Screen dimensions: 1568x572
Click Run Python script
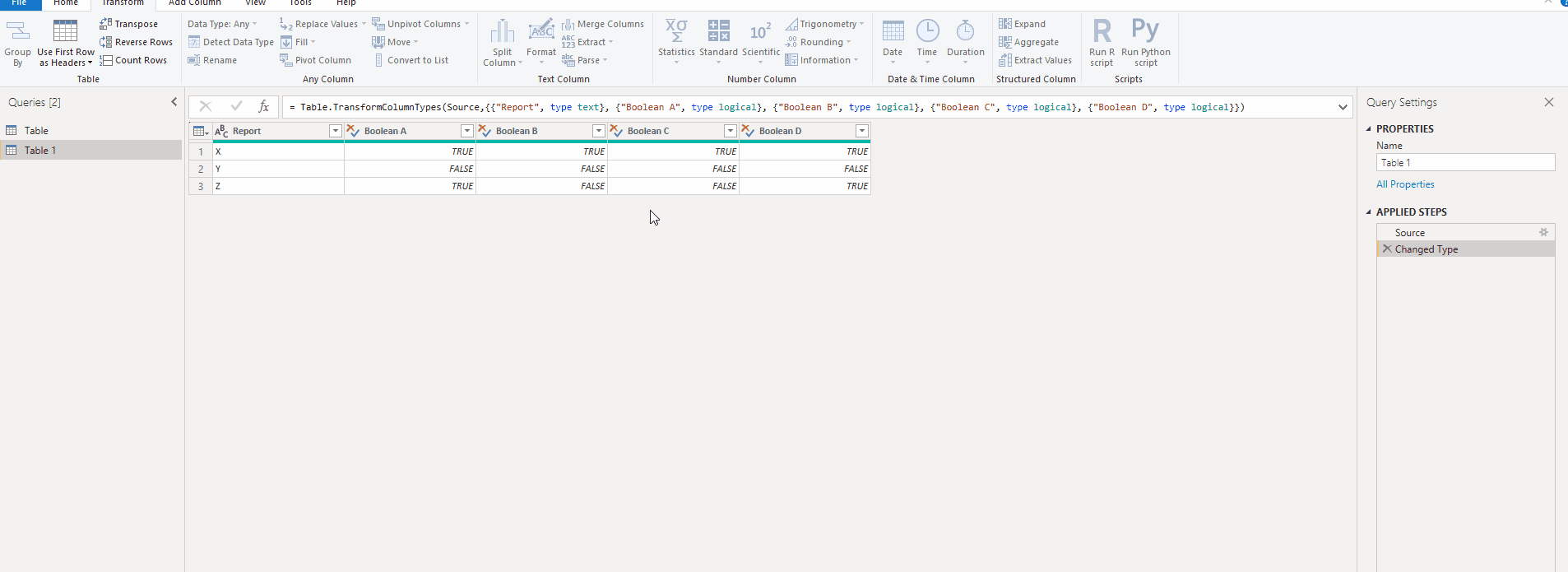1145,43
